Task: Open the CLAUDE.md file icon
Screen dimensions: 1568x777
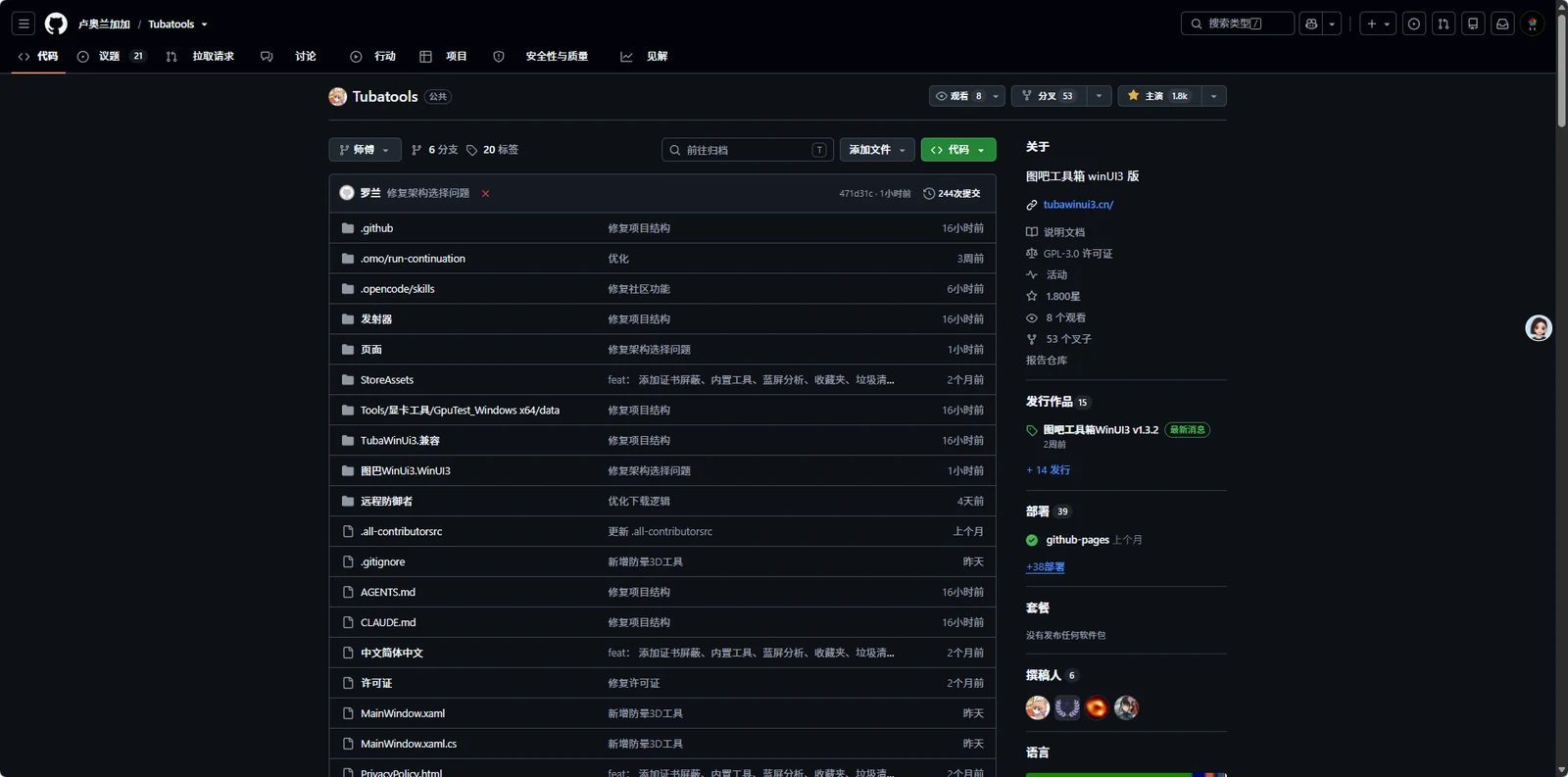Action: (x=348, y=623)
